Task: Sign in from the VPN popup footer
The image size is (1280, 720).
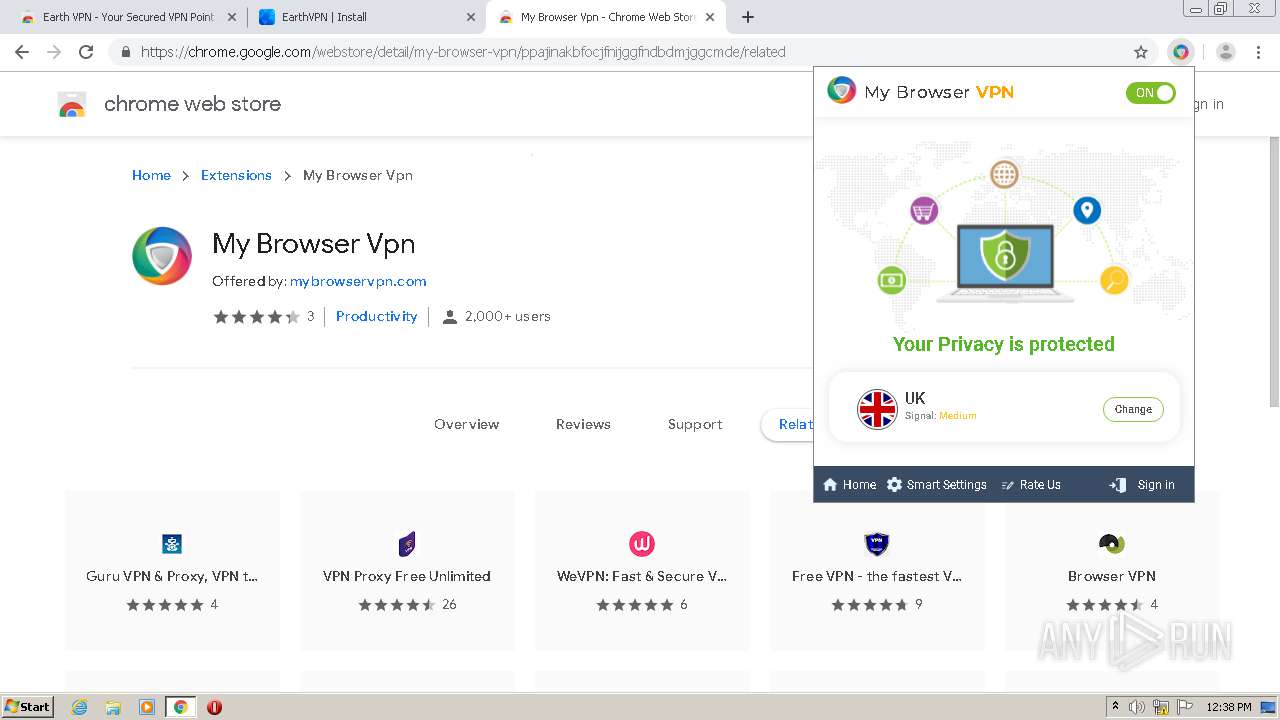Action: click(1142, 485)
